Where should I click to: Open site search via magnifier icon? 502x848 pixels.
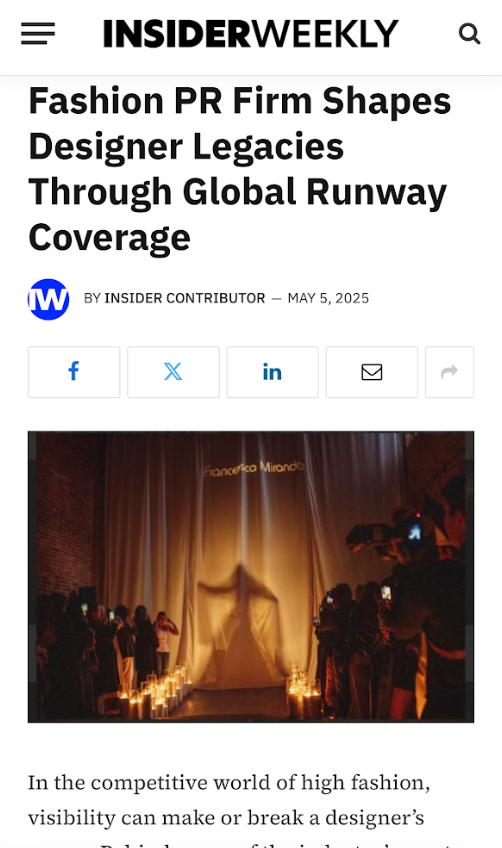(470, 34)
